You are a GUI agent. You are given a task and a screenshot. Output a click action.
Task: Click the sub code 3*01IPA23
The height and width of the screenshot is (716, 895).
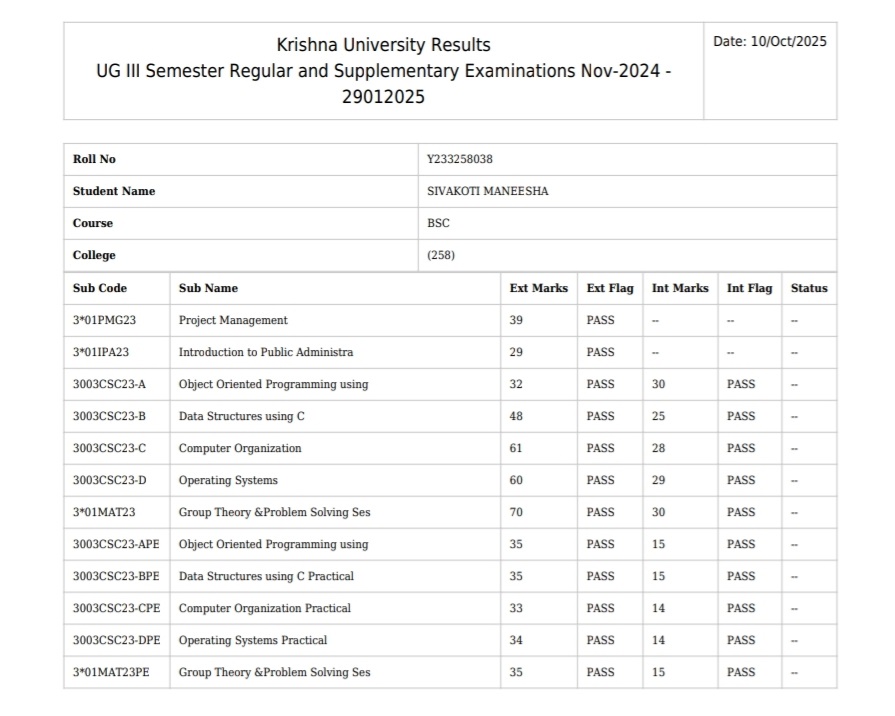101,352
